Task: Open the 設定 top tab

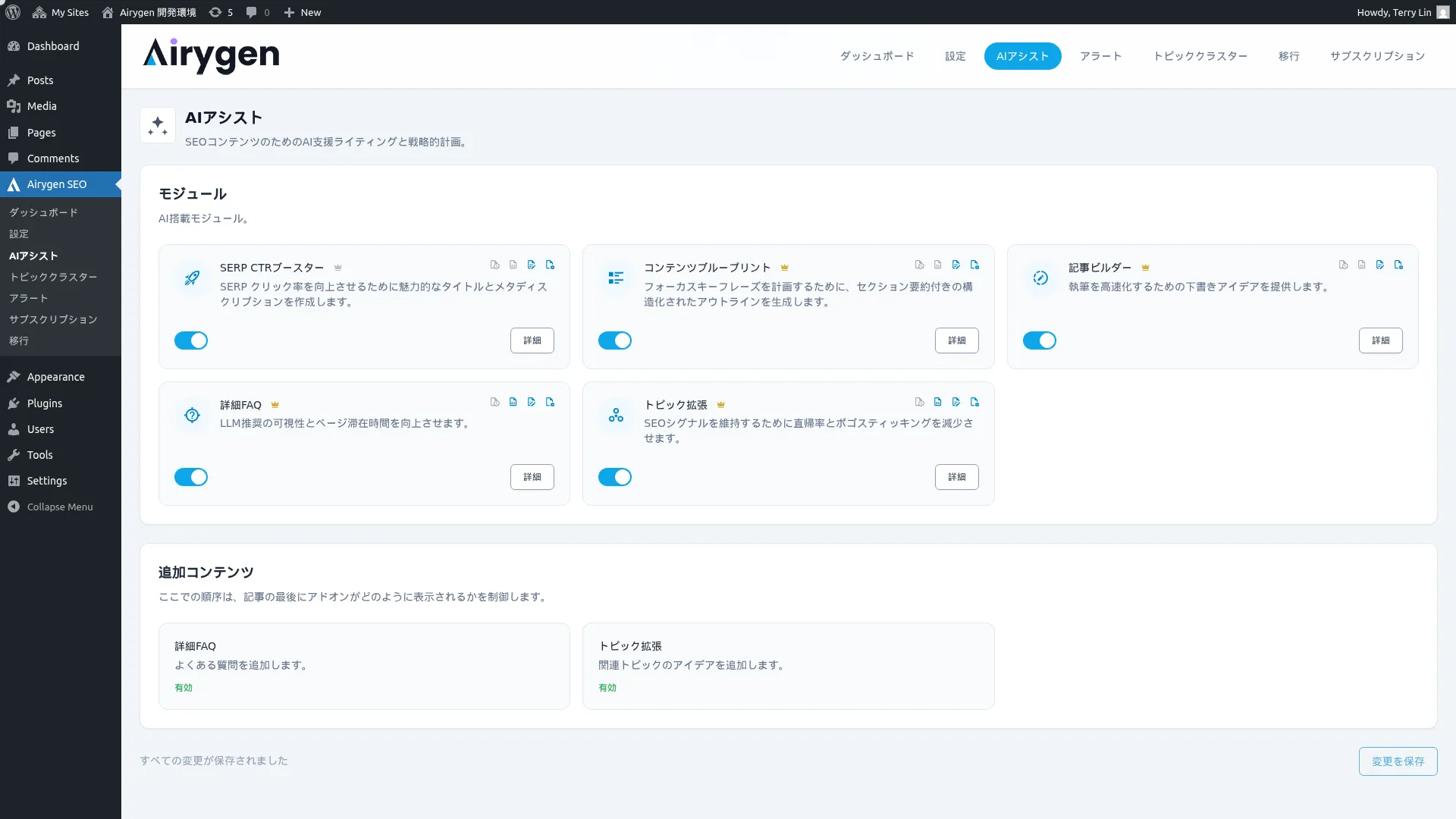Action: (955, 56)
